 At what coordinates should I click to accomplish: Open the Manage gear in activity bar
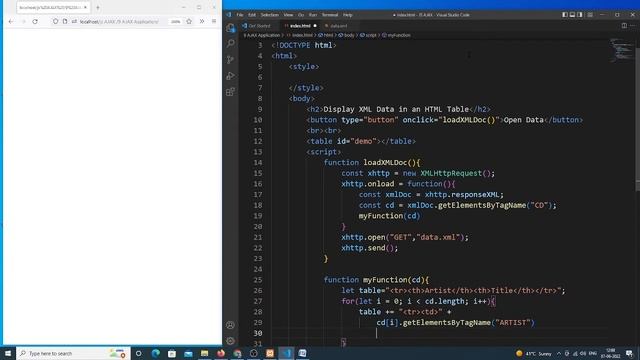tap(231, 341)
